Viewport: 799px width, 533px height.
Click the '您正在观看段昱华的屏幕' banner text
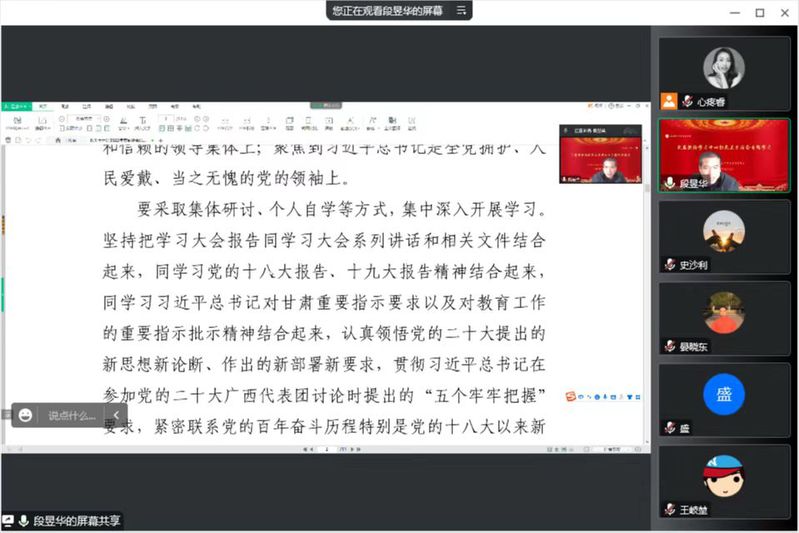[390, 10]
